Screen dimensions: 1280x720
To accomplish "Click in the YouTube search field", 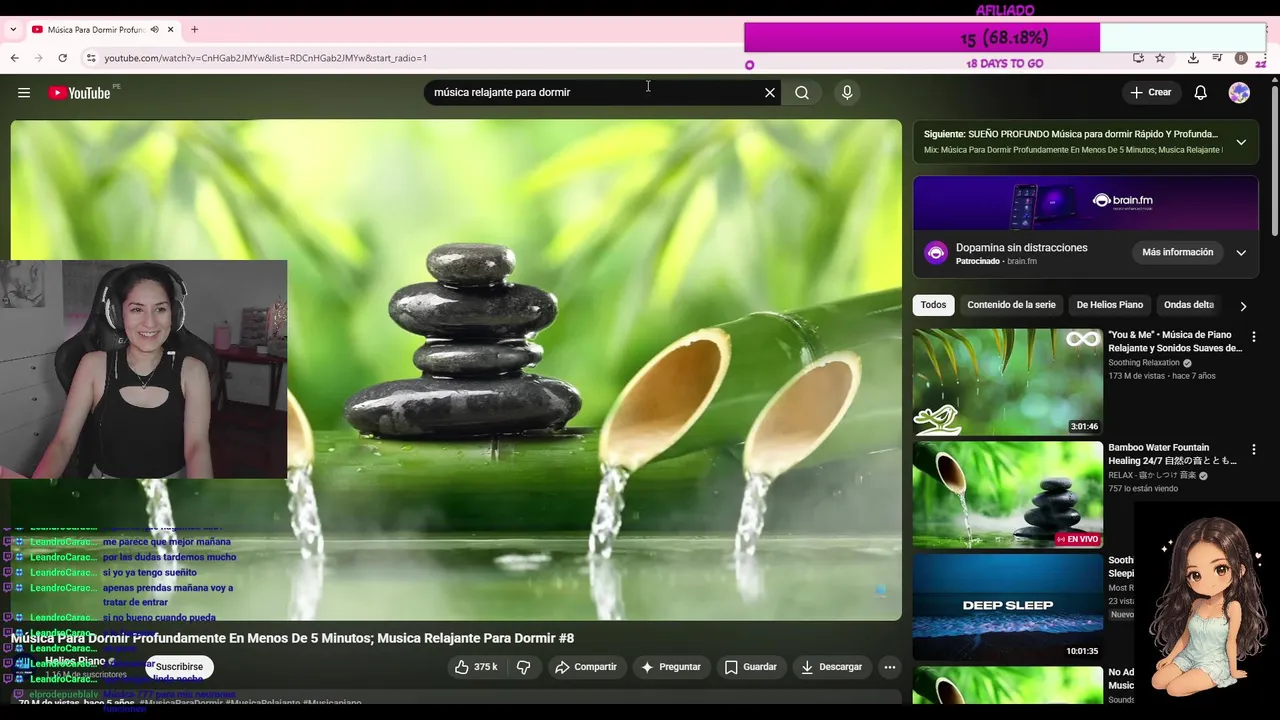I will [595, 93].
